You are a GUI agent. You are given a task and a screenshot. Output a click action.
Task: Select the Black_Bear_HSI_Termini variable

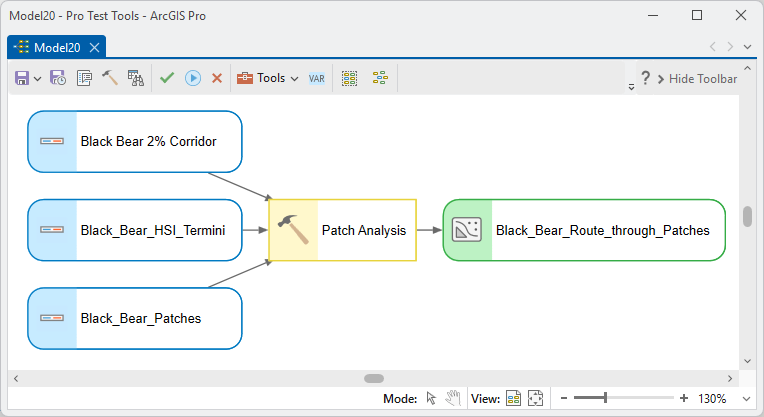135,230
